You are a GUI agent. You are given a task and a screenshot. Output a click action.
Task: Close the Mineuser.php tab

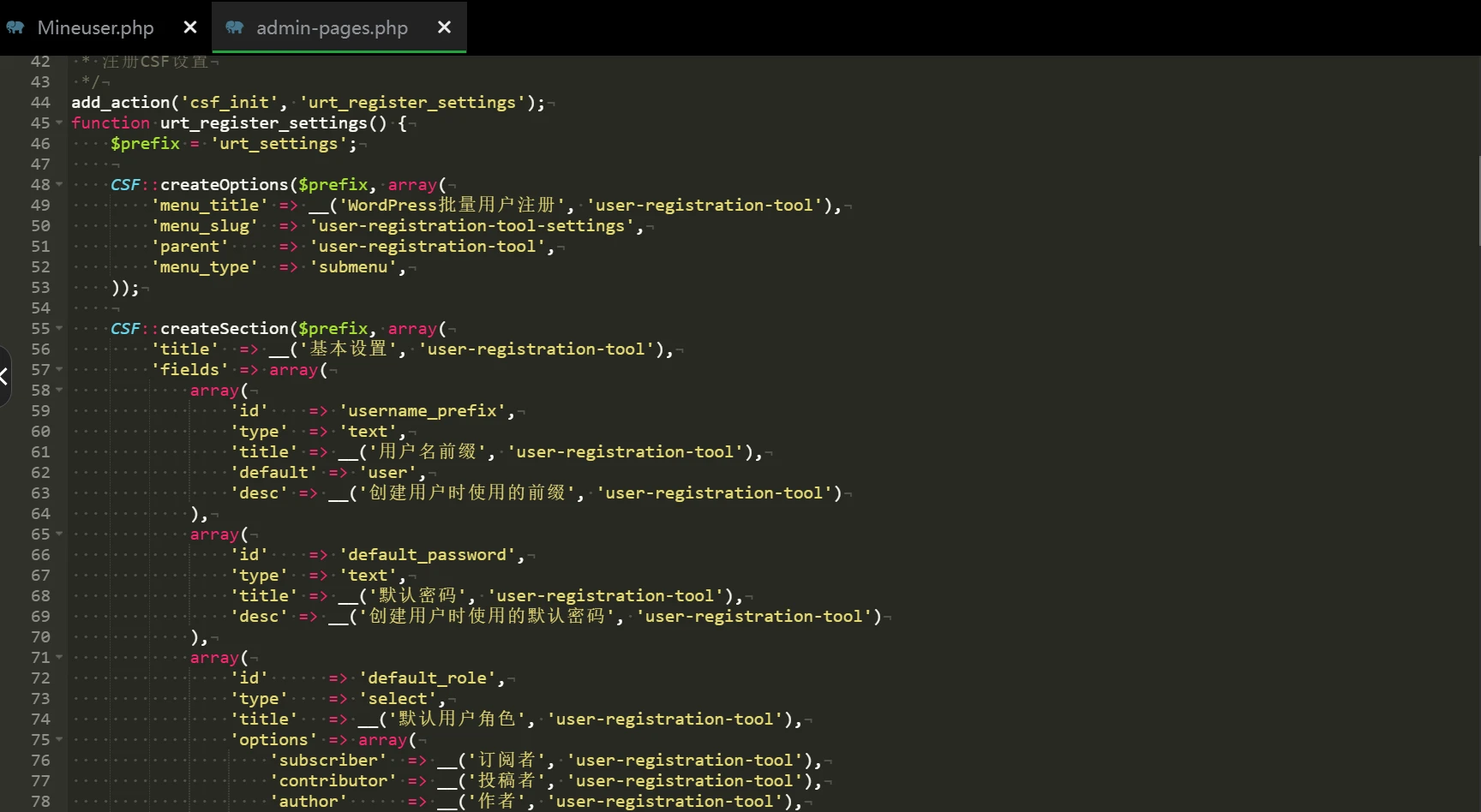(190, 27)
